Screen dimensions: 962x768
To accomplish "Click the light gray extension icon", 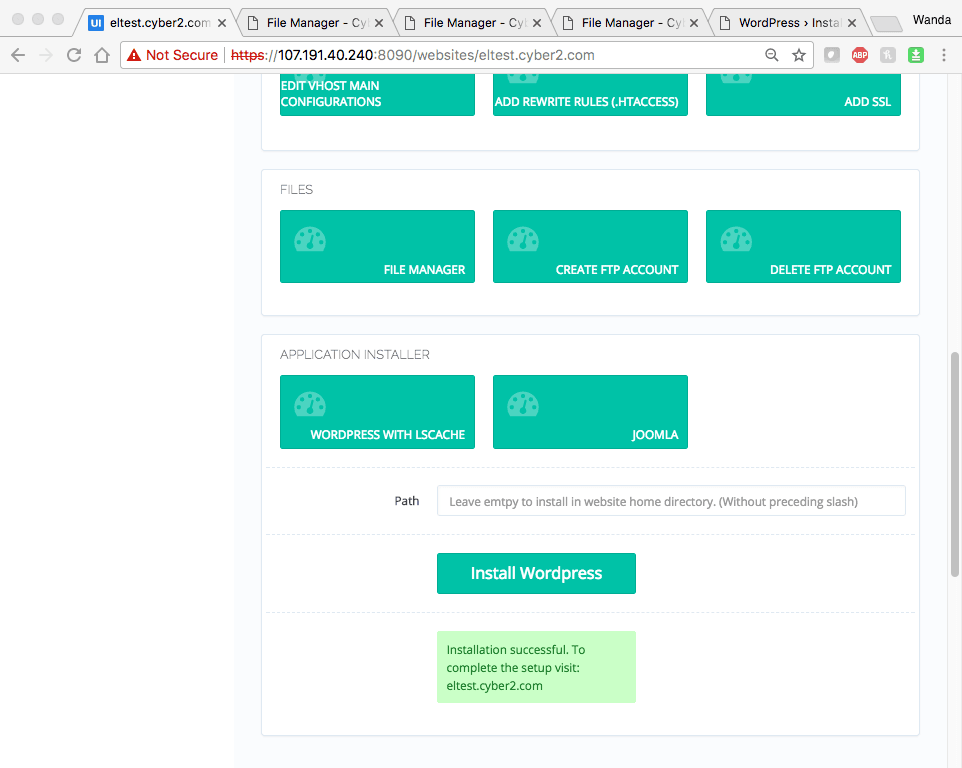I will tap(888, 55).
